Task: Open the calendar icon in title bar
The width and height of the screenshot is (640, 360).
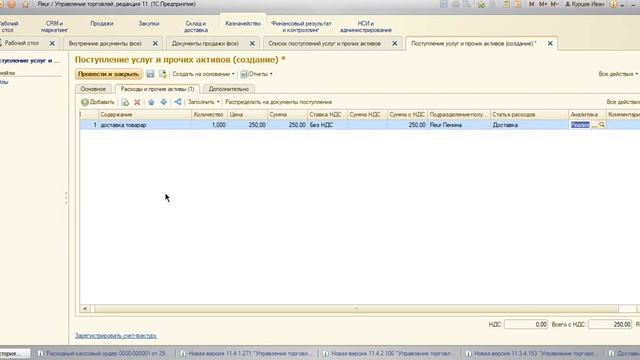Action: 518,4
